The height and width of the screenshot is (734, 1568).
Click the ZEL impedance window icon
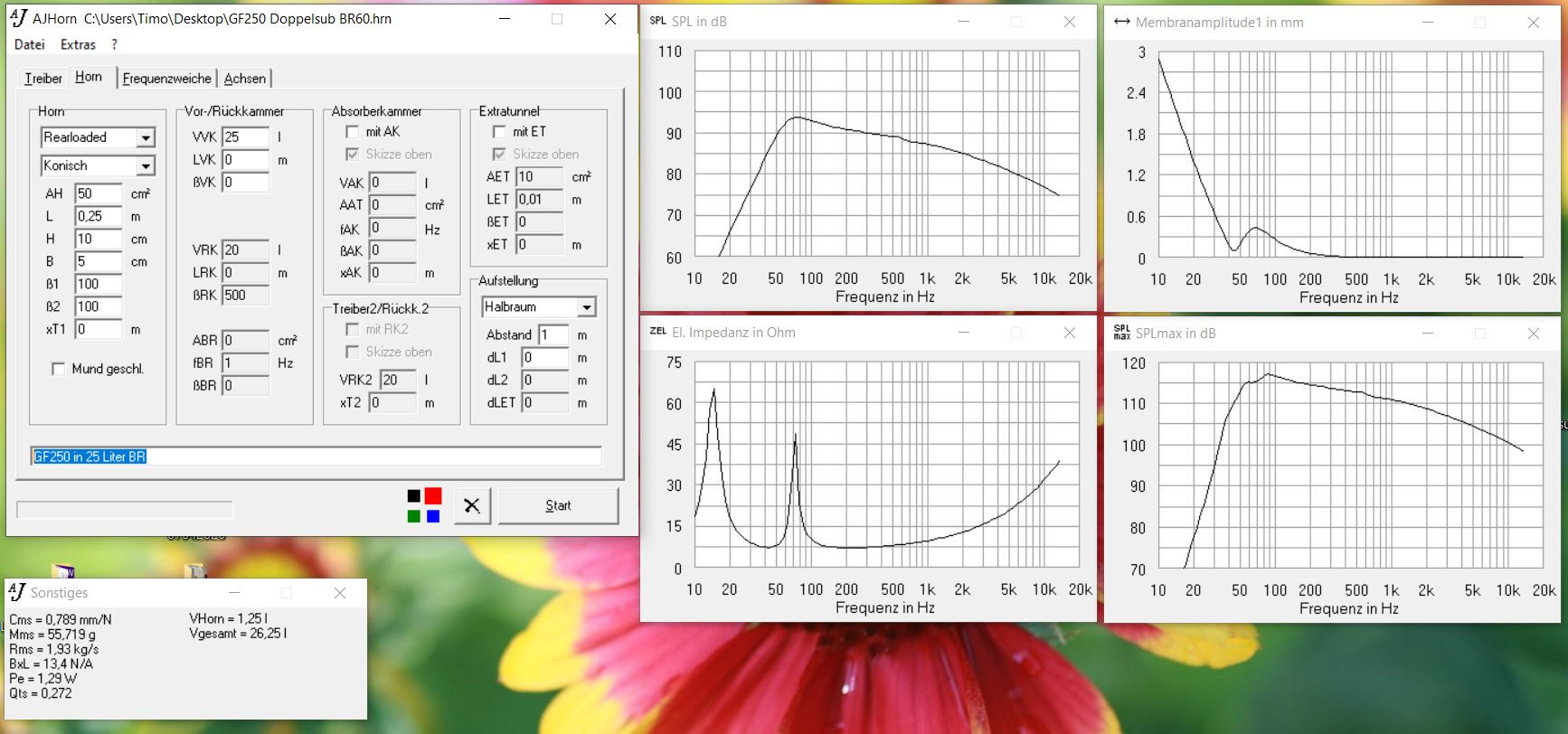[657, 332]
